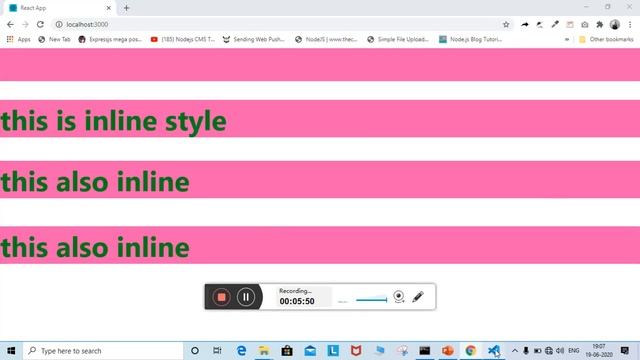Switch to Chrome on the taskbar
Screen dimensions: 640x360
point(471,351)
